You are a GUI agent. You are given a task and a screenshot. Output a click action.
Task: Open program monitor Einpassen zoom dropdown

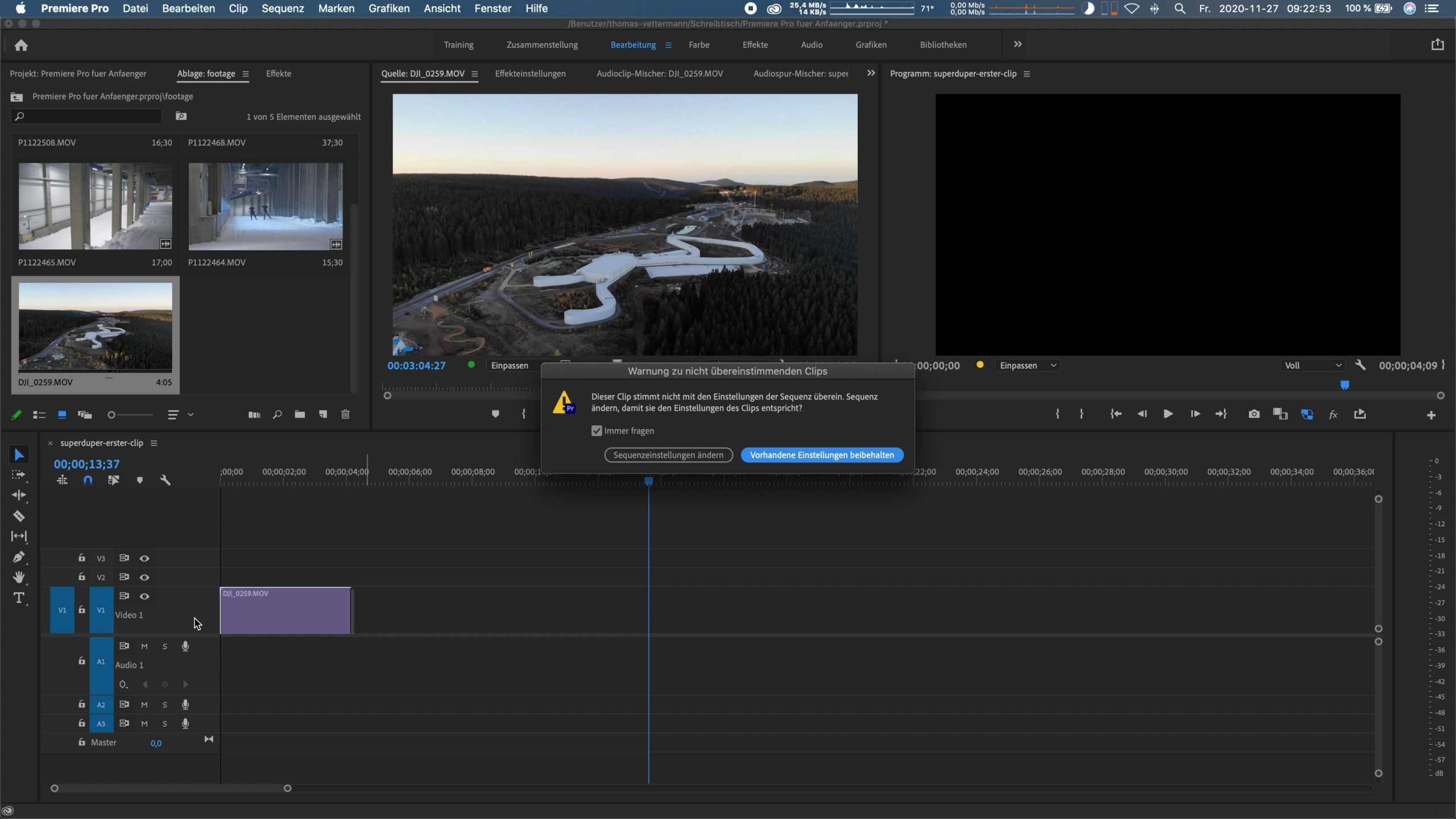tap(1027, 365)
